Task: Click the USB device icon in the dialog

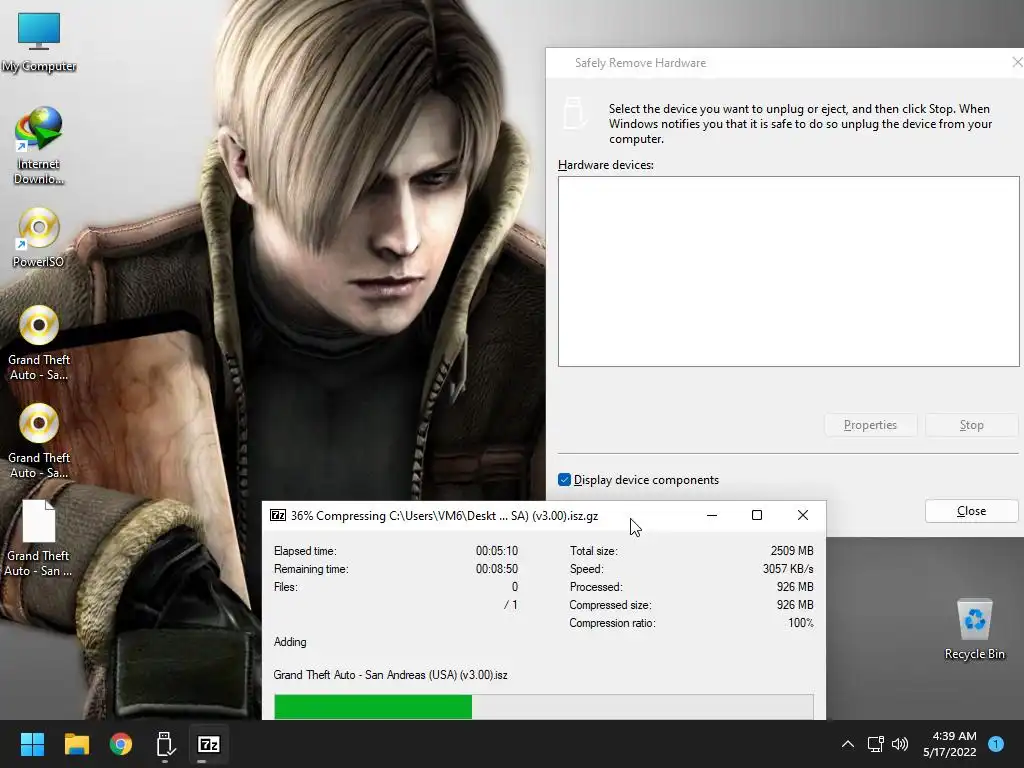Action: click(574, 113)
